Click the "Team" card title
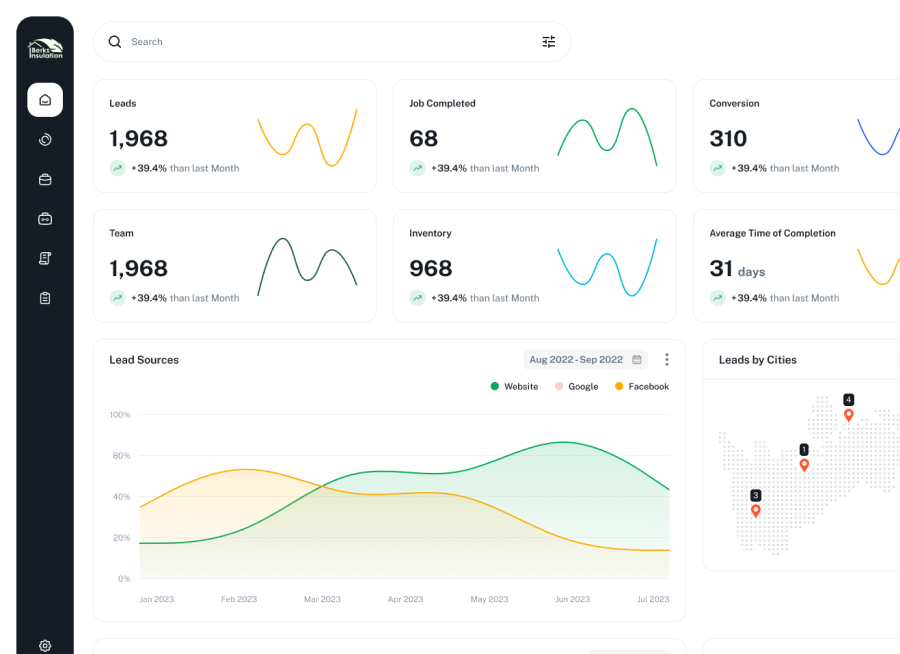The width and height of the screenshot is (900, 654). [121, 233]
